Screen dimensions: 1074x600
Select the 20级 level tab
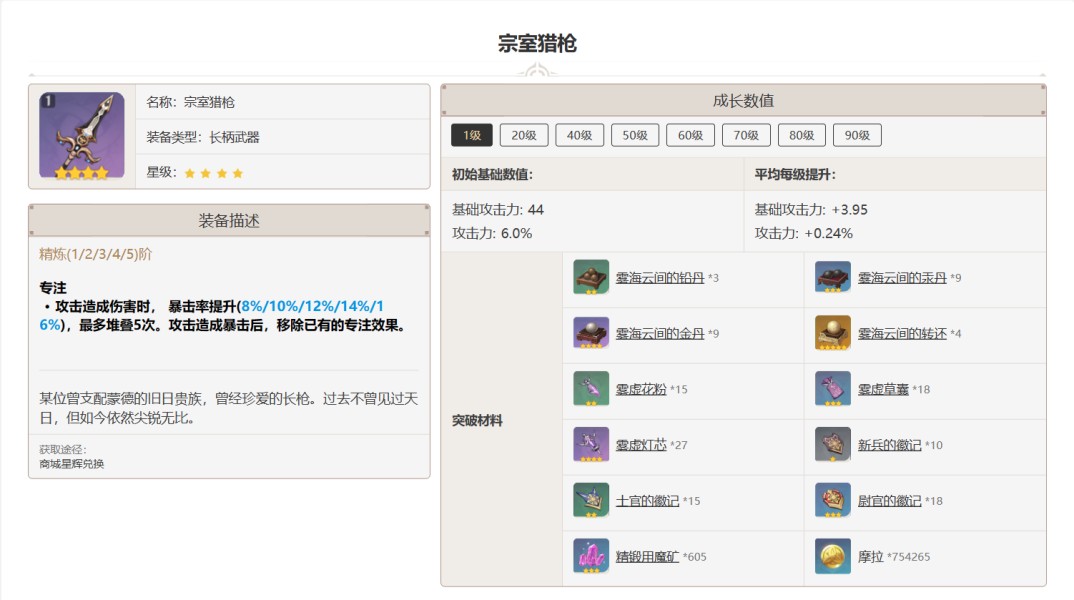(524, 136)
